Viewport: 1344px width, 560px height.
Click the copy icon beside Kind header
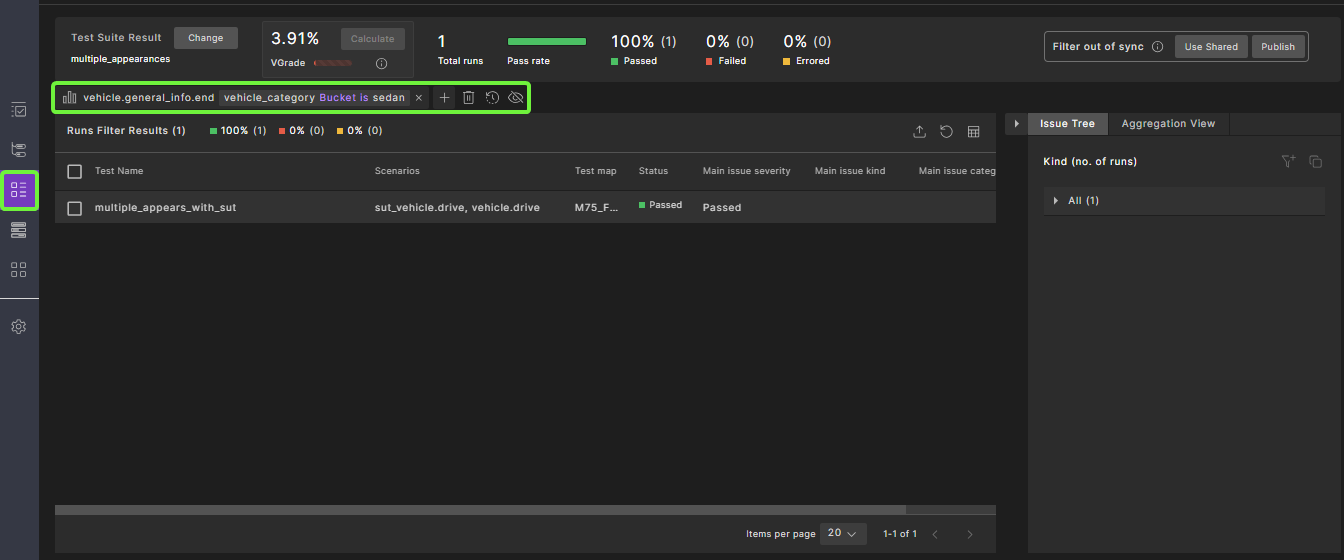pyautogui.click(x=1315, y=161)
